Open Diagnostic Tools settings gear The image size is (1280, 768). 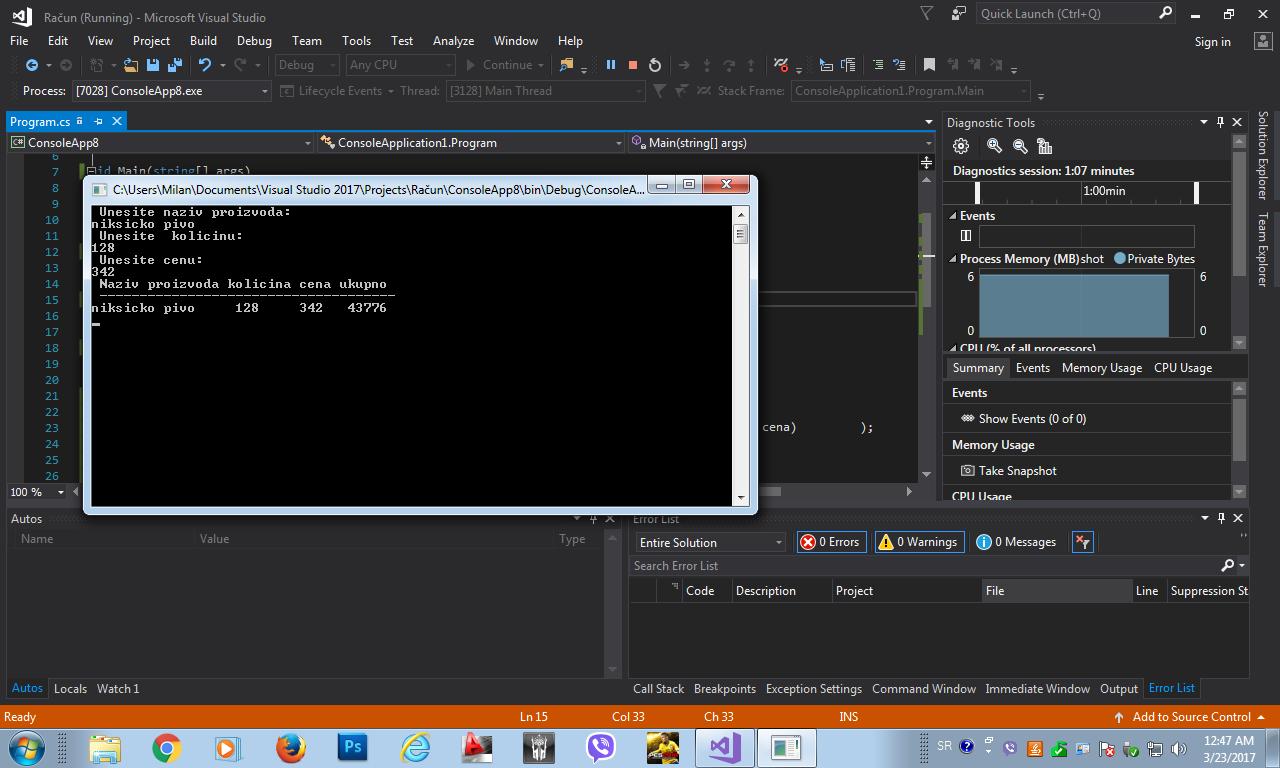[x=961, y=146]
